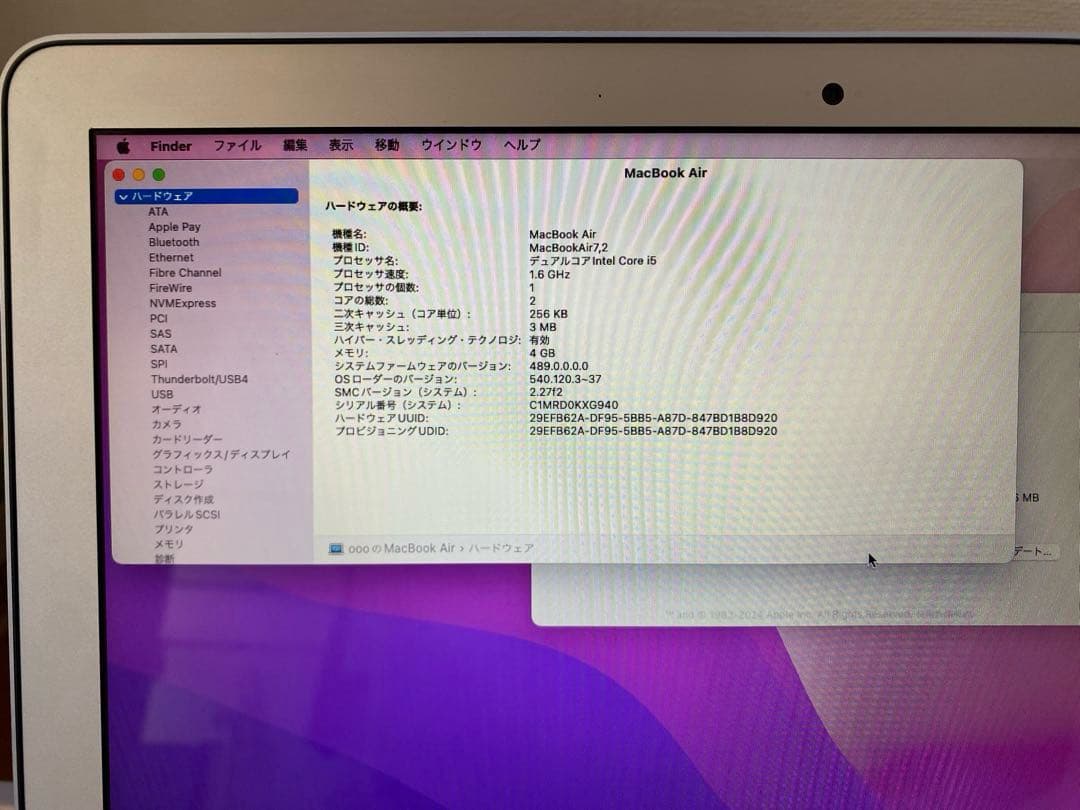The width and height of the screenshot is (1080, 810).
Task: View USB device information
Action: click(162, 394)
